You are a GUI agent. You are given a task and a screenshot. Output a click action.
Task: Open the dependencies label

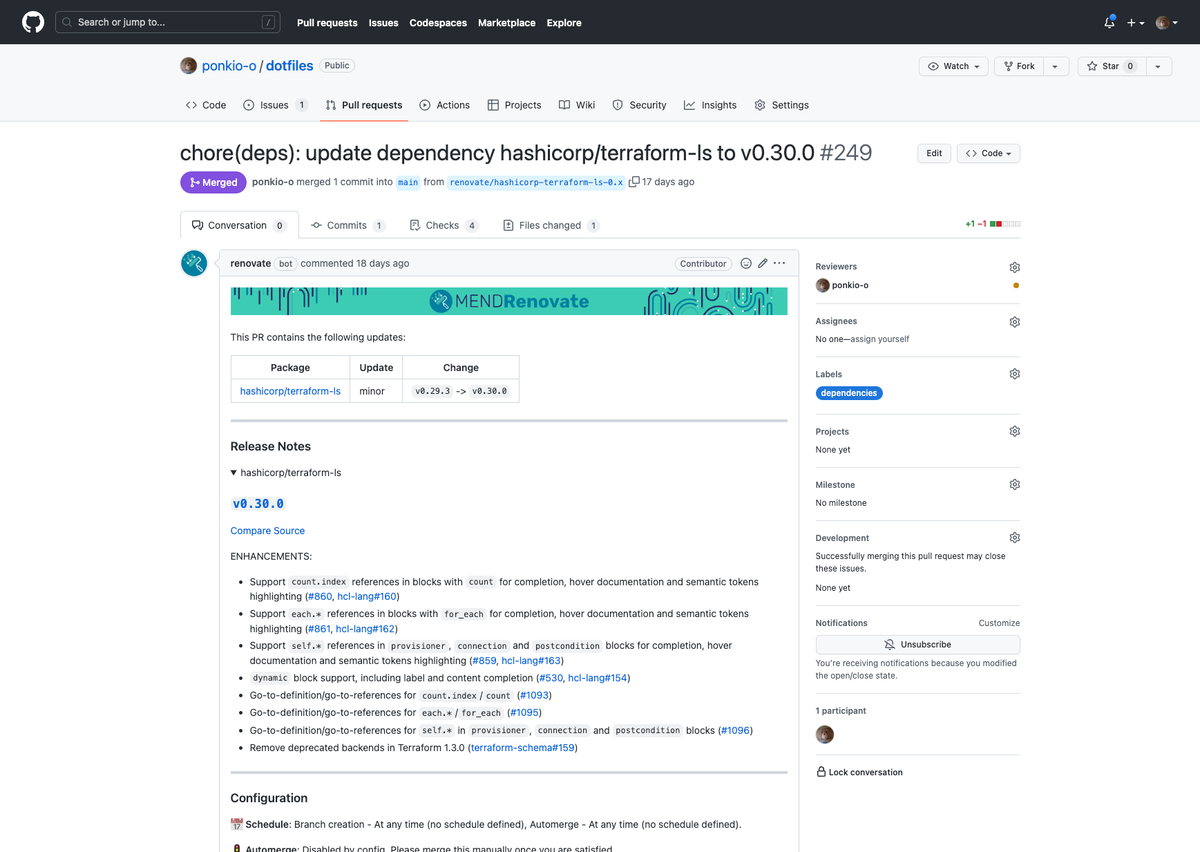849,393
